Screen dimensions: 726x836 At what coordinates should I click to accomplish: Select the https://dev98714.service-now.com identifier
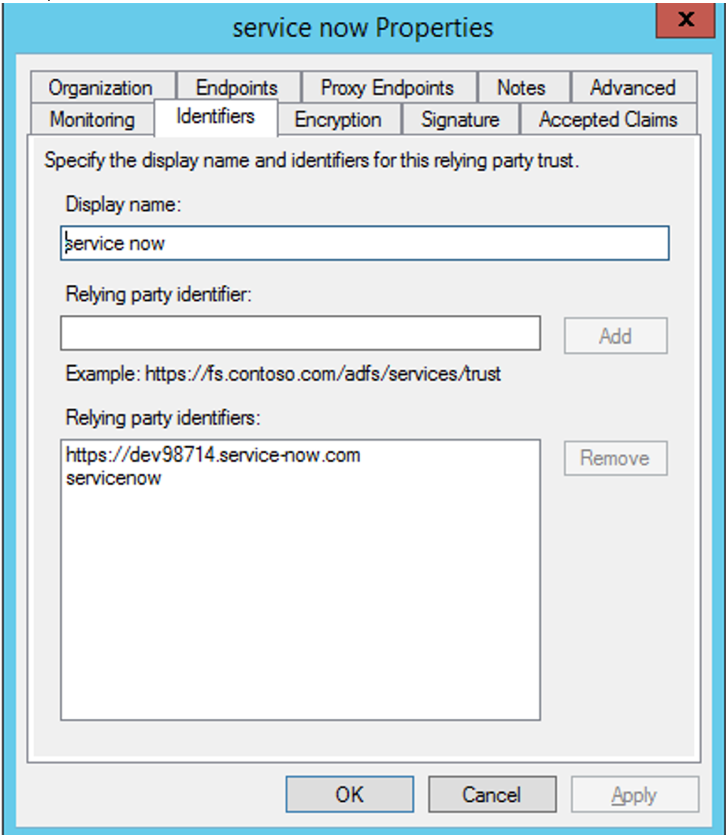pos(213,455)
